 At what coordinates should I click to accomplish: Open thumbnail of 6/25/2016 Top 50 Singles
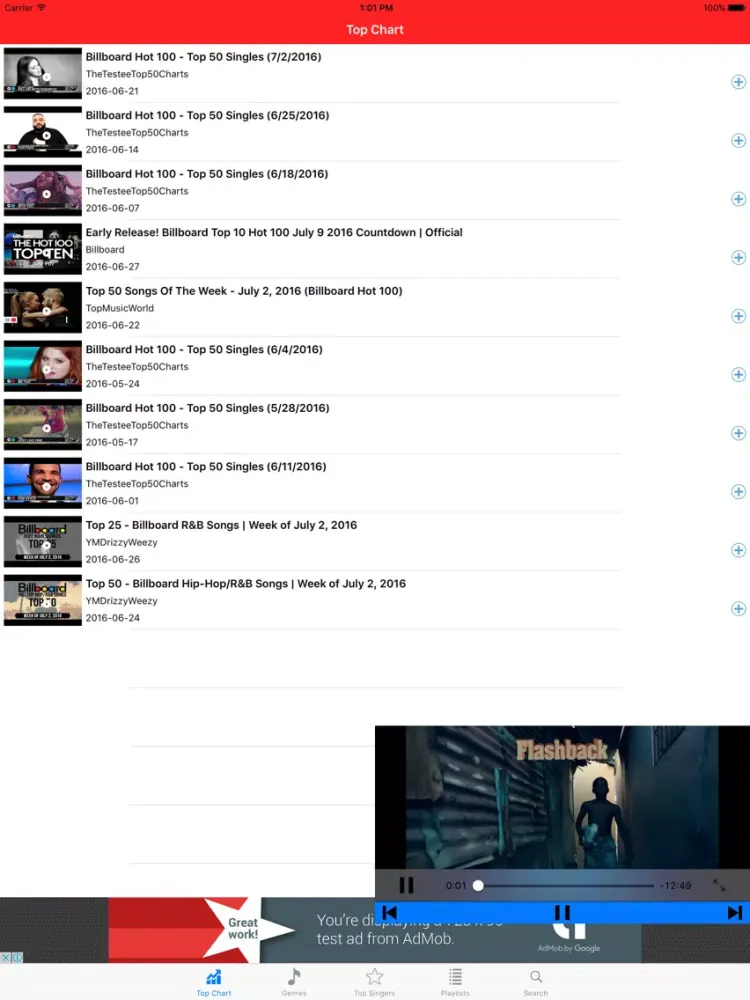[43, 132]
